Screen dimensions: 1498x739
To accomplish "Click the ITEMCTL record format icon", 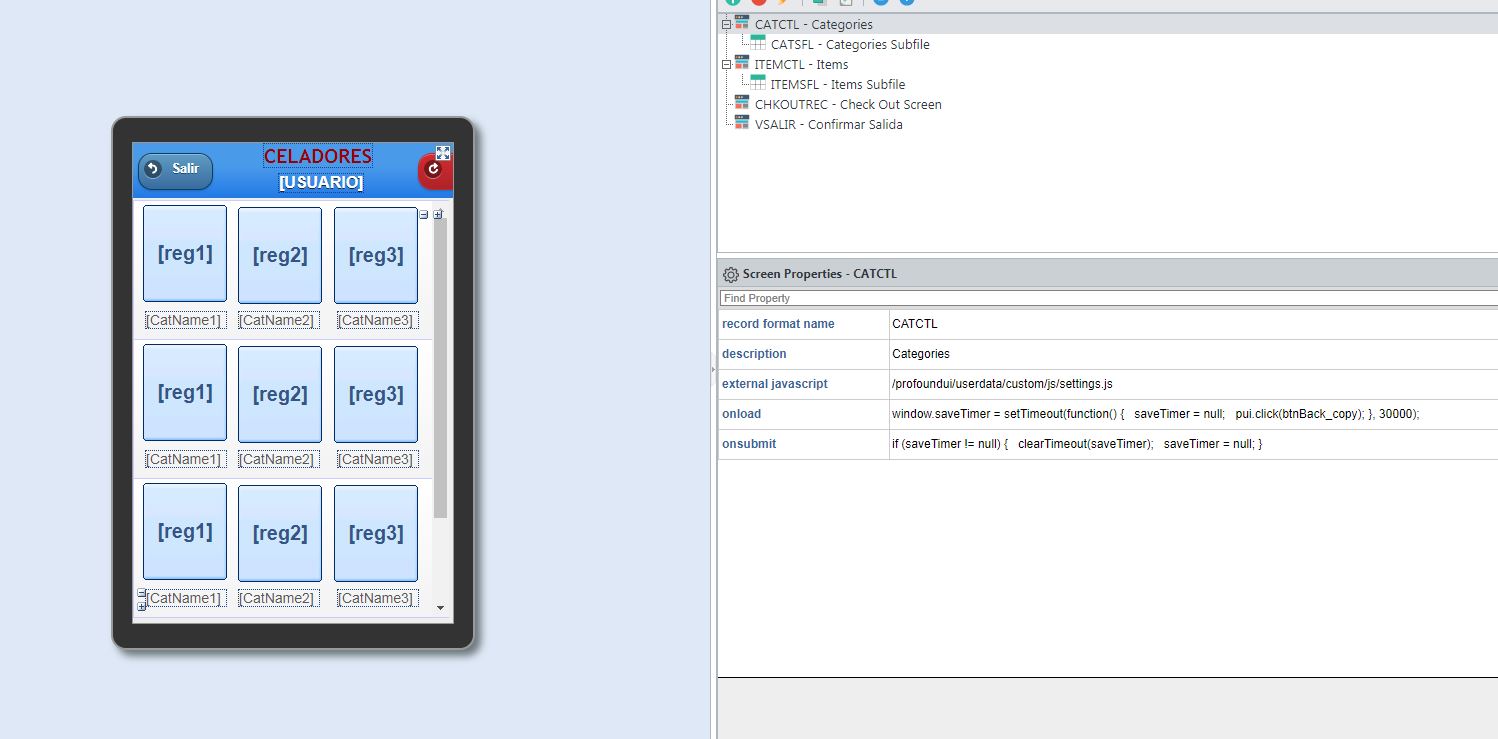I will coord(741,63).
